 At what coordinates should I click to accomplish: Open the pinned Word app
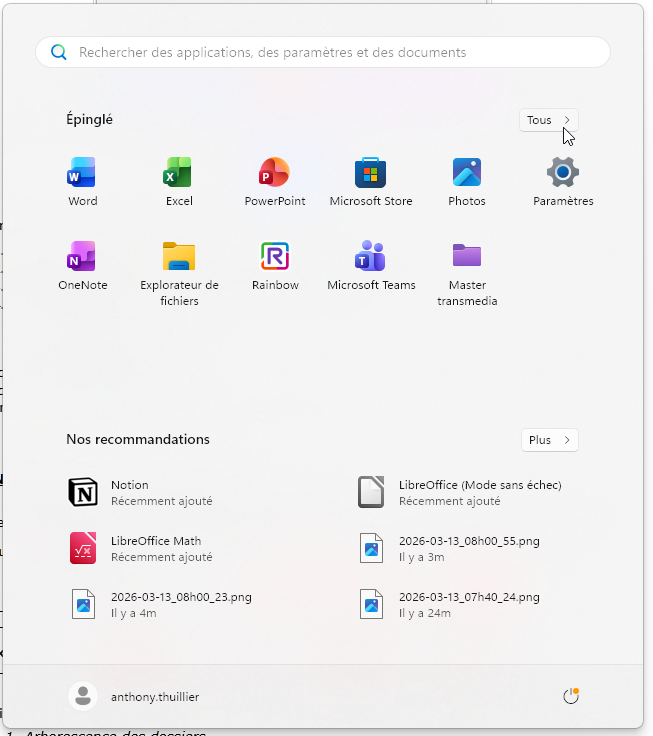82,182
